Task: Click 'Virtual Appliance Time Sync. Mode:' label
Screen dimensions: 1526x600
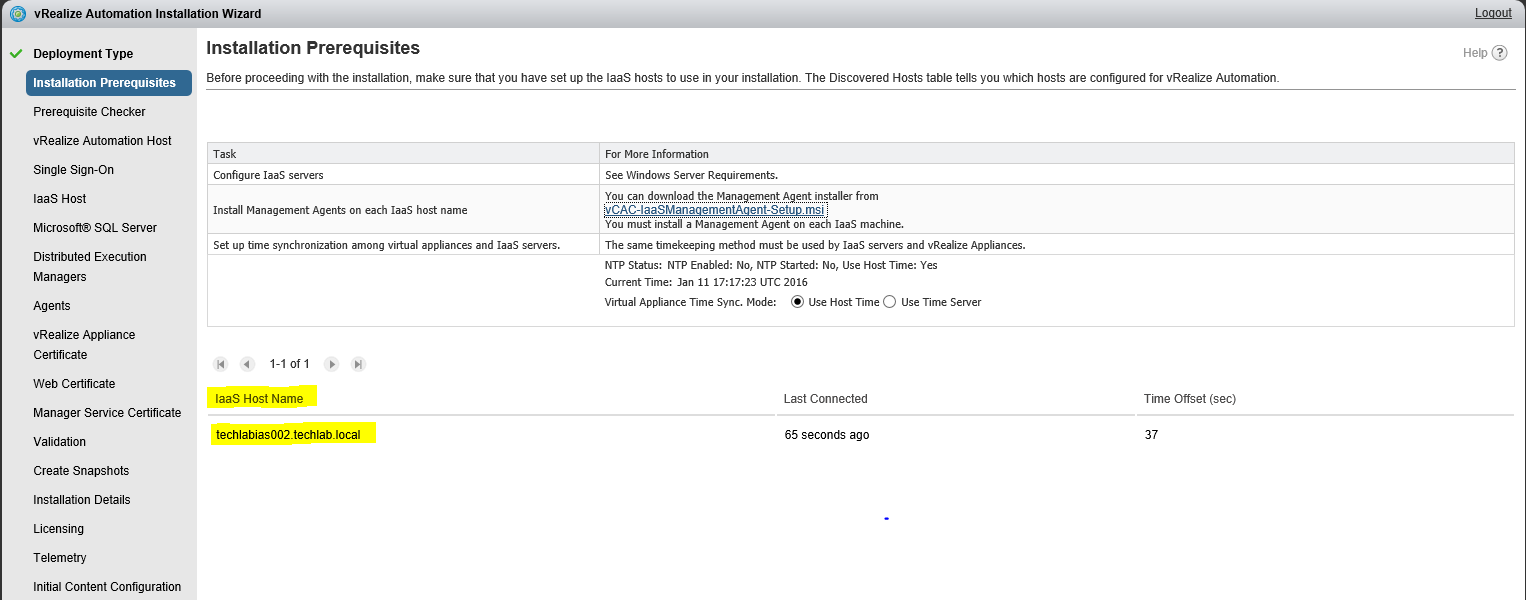Action: pyautogui.click(x=691, y=302)
